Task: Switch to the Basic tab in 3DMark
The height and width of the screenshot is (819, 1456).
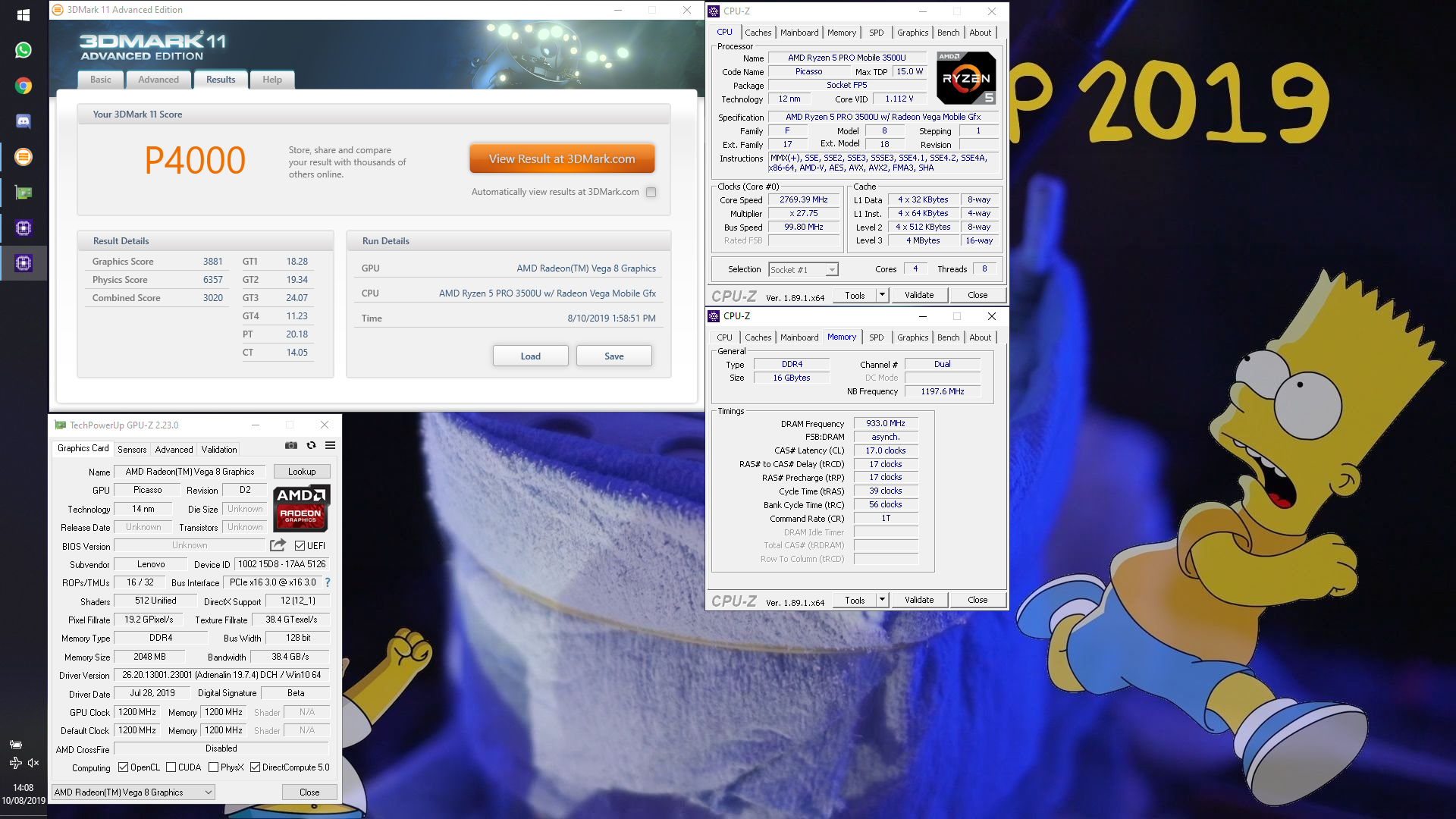Action: click(x=100, y=80)
